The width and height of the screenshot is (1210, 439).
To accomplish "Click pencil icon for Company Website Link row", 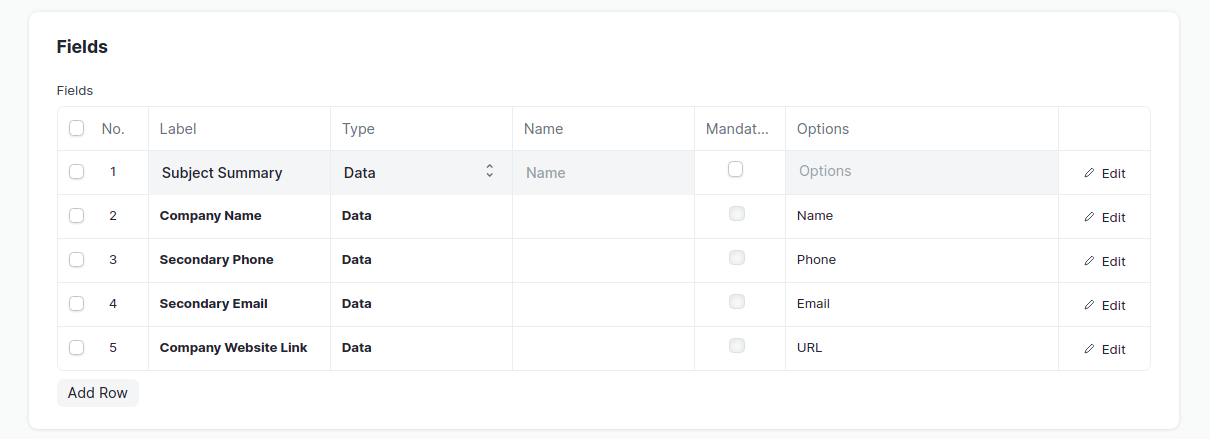I will click(x=1089, y=349).
